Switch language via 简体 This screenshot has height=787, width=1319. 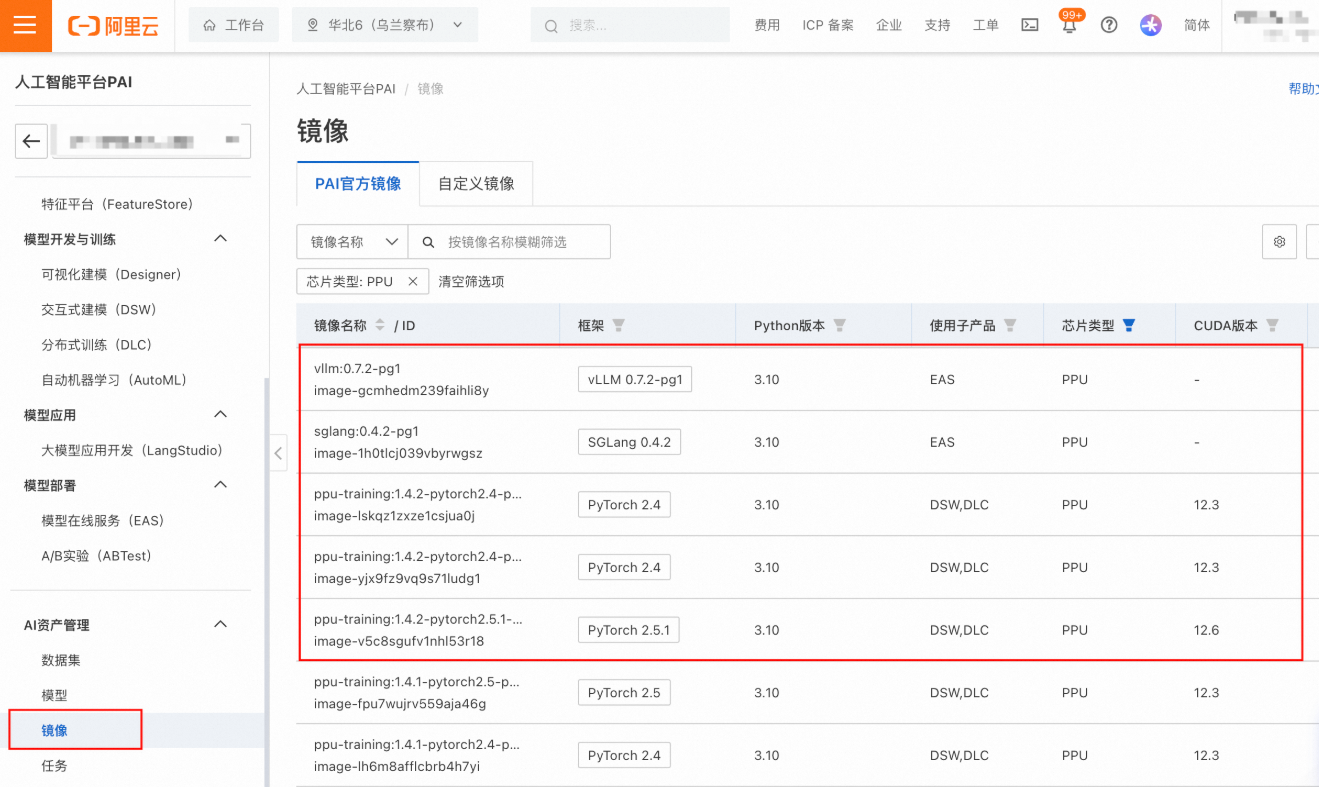(1197, 25)
